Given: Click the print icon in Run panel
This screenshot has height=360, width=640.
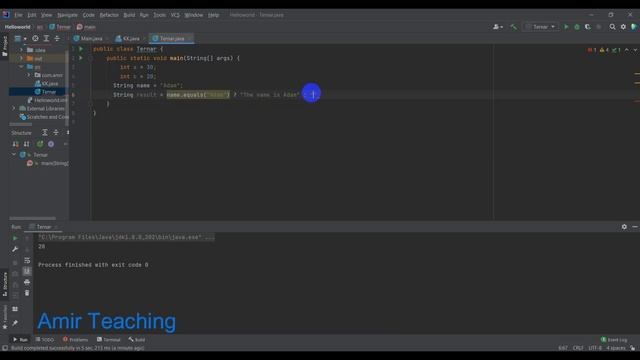Looking at the screenshot, I should point(27,282).
